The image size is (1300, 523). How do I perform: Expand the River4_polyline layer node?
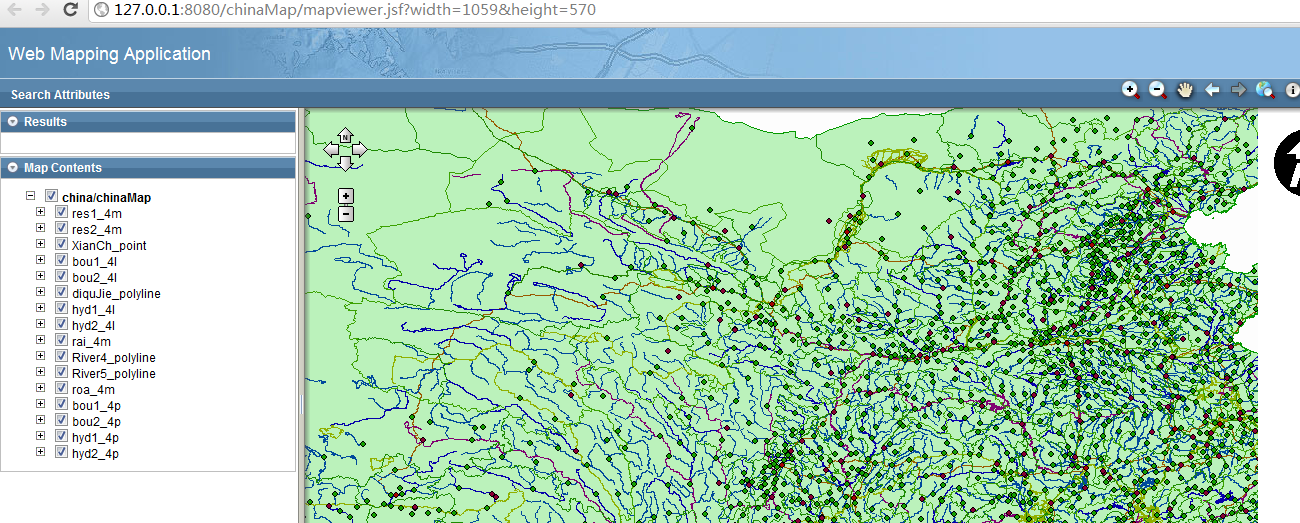point(41,357)
